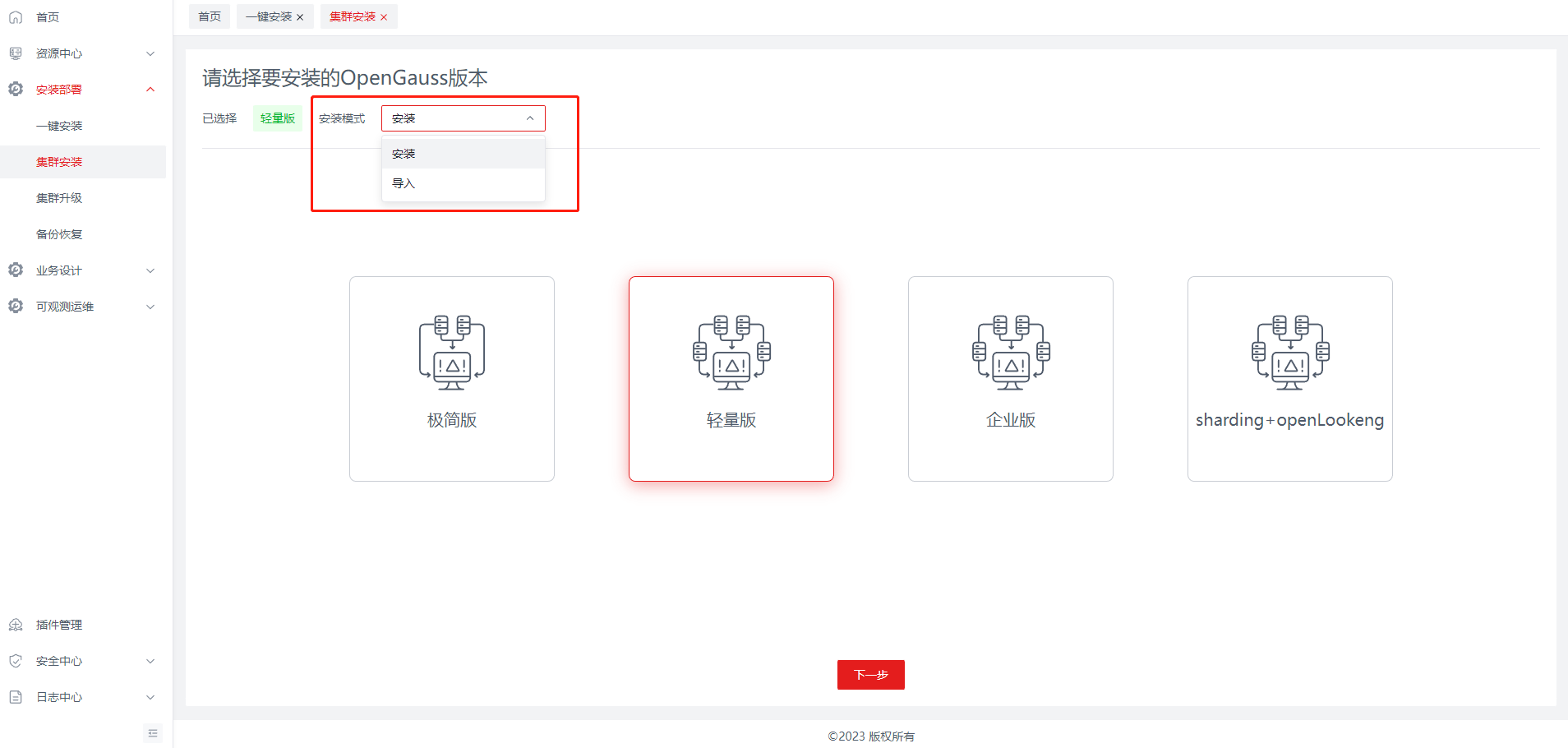Choose 导入 option in dropdown list
Image resolution: width=1568 pixels, height=748 pixels.
tap(463, 183)
